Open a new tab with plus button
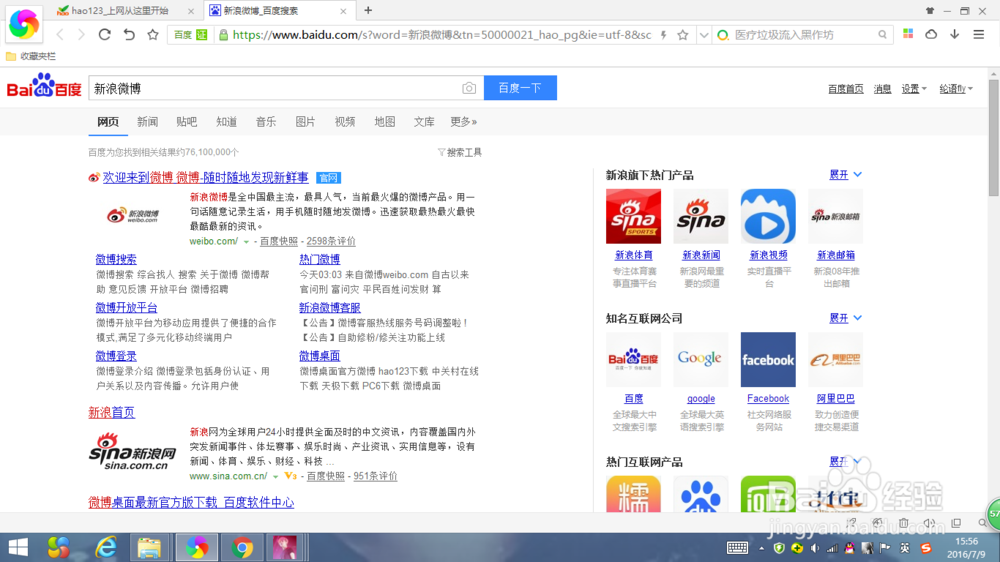 click(368, 10)
